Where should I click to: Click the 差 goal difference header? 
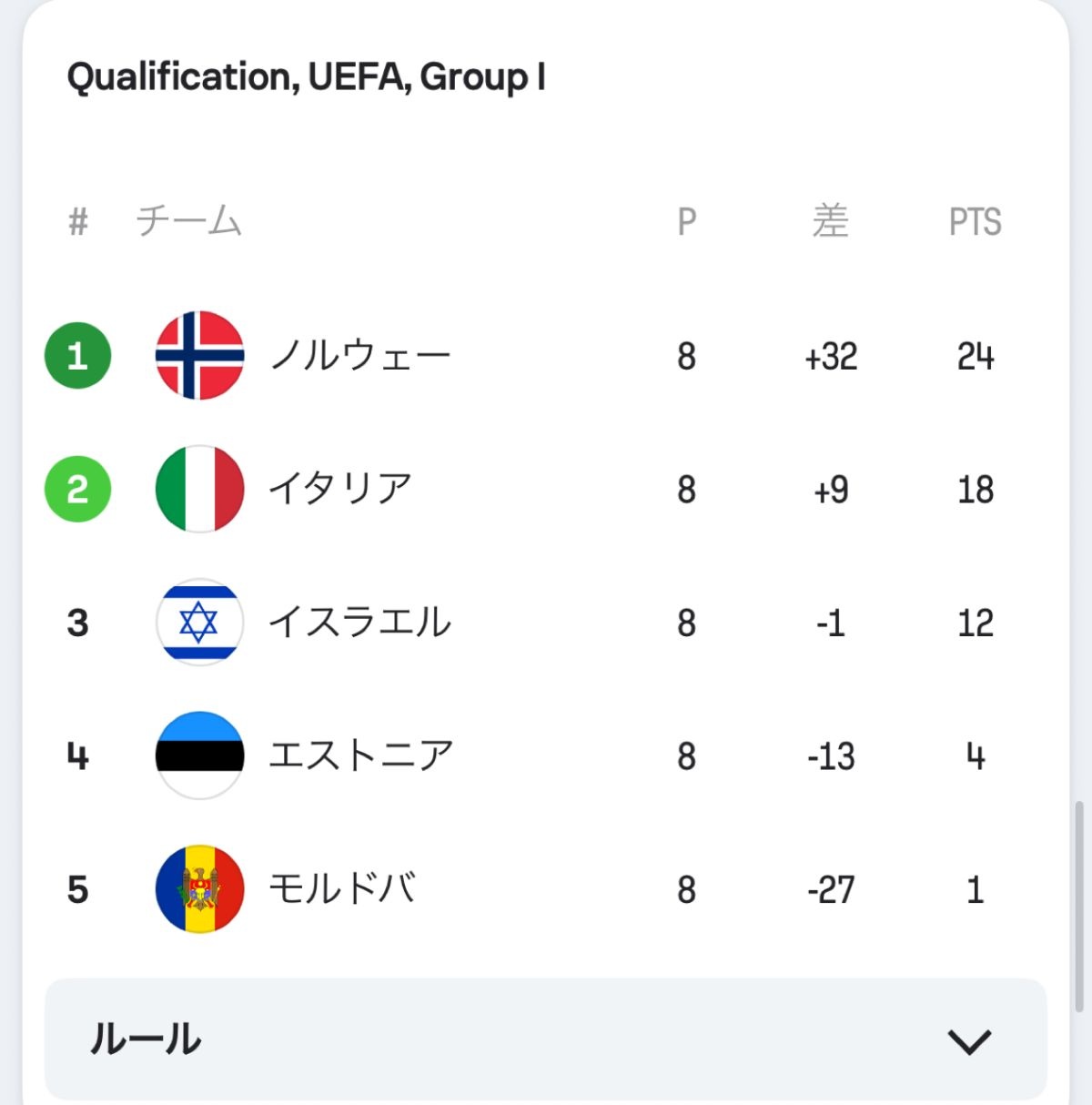click(x=831, y=221)
